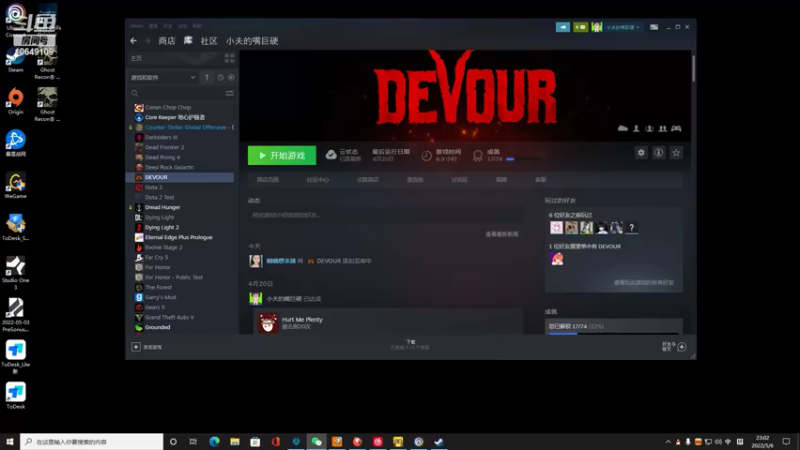800x450 pixels.
Task: Click the achievements ribbon icon
Action: [478, 156]
